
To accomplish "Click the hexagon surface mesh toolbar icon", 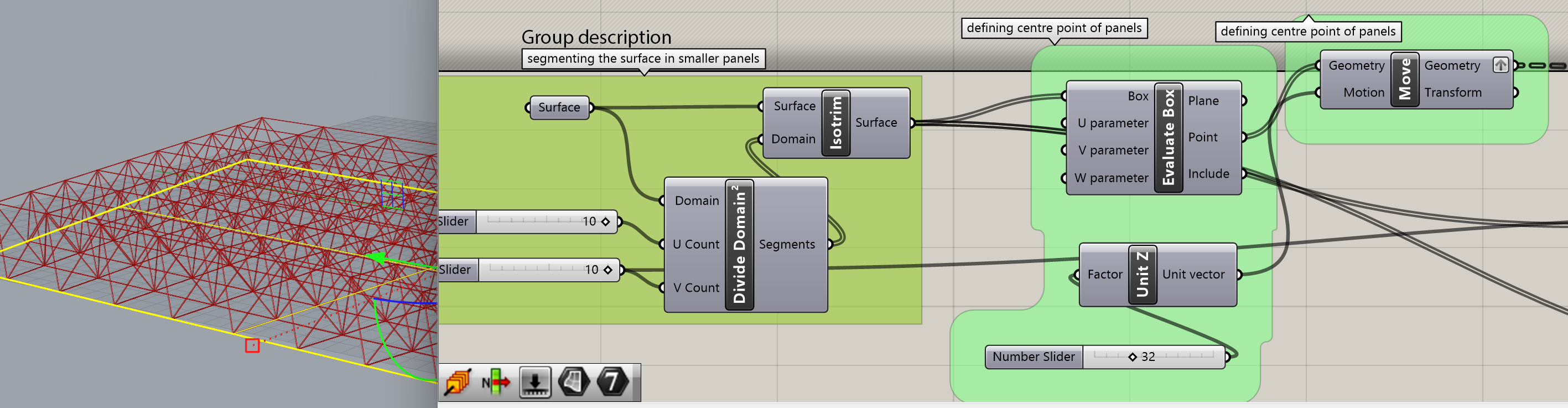I will click(x=573, y=383).
